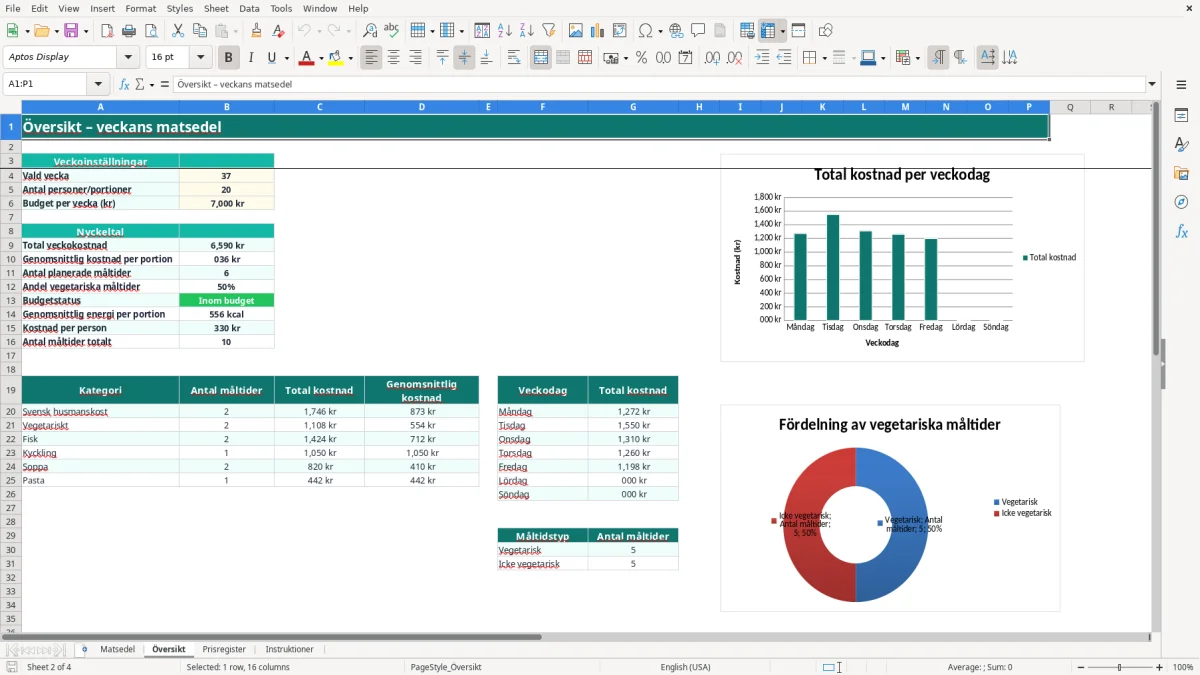Switch to the Matsedel sheet tab
1200x675 pixels.
click(x=117, y=650)
